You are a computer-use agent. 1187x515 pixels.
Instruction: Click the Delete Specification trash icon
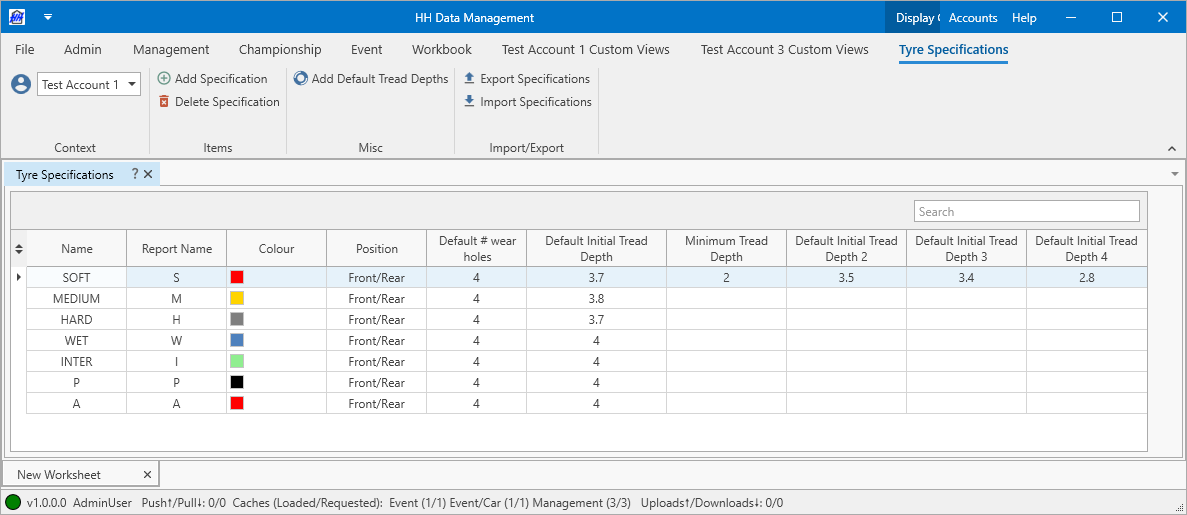pos(164,102)
